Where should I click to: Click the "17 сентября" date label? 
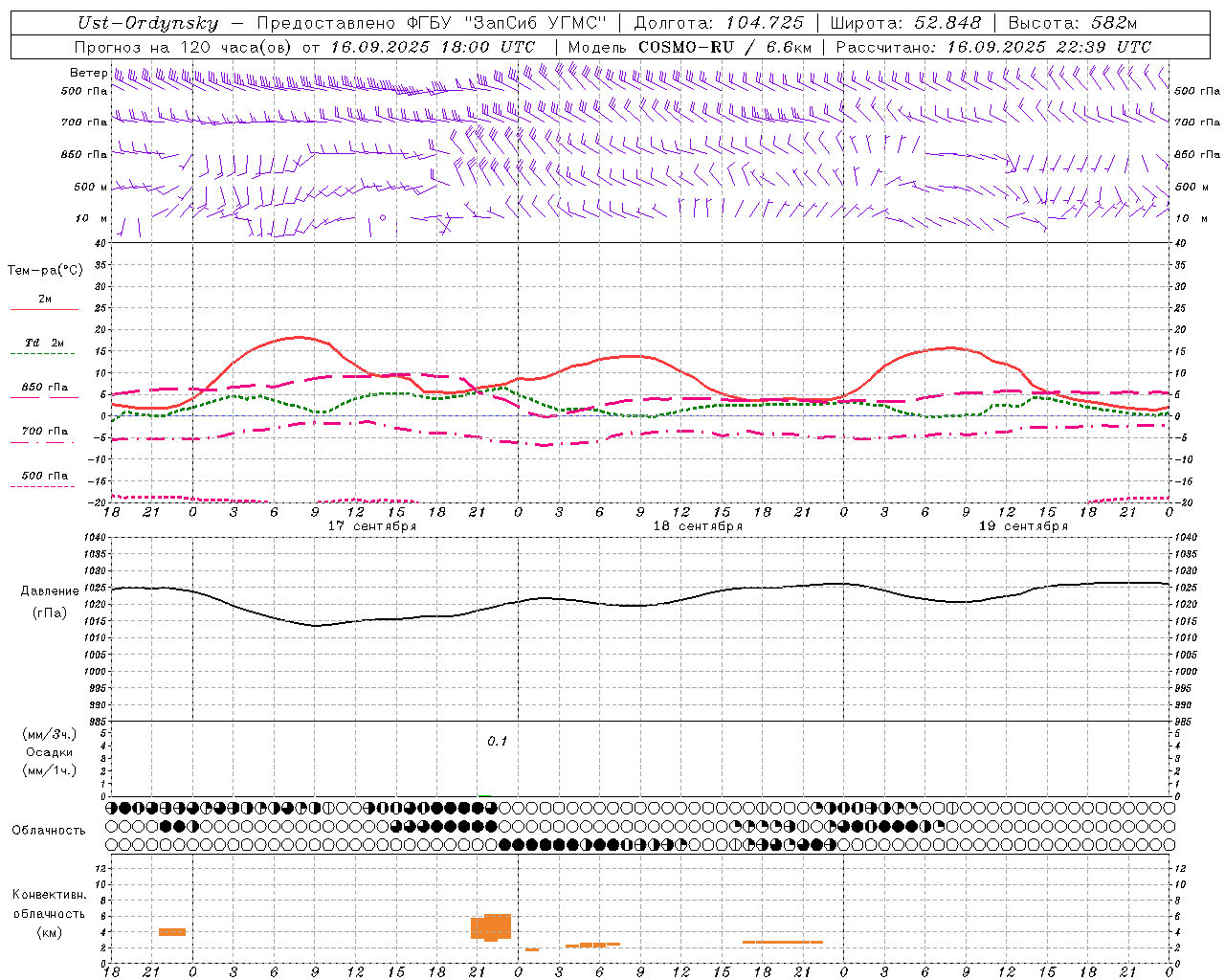point(372,526)
